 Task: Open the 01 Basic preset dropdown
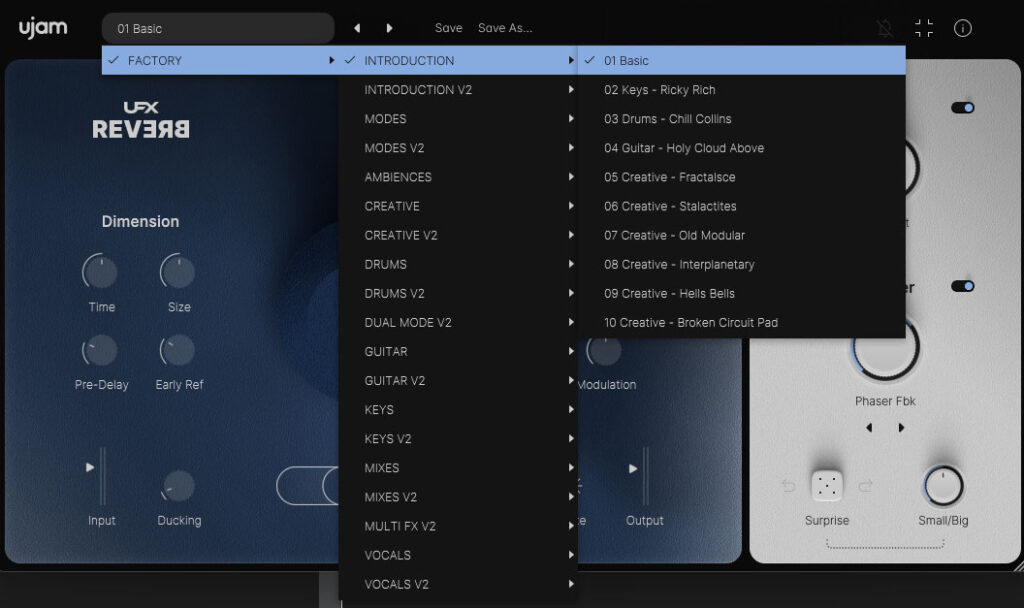[x=217, y=29]
